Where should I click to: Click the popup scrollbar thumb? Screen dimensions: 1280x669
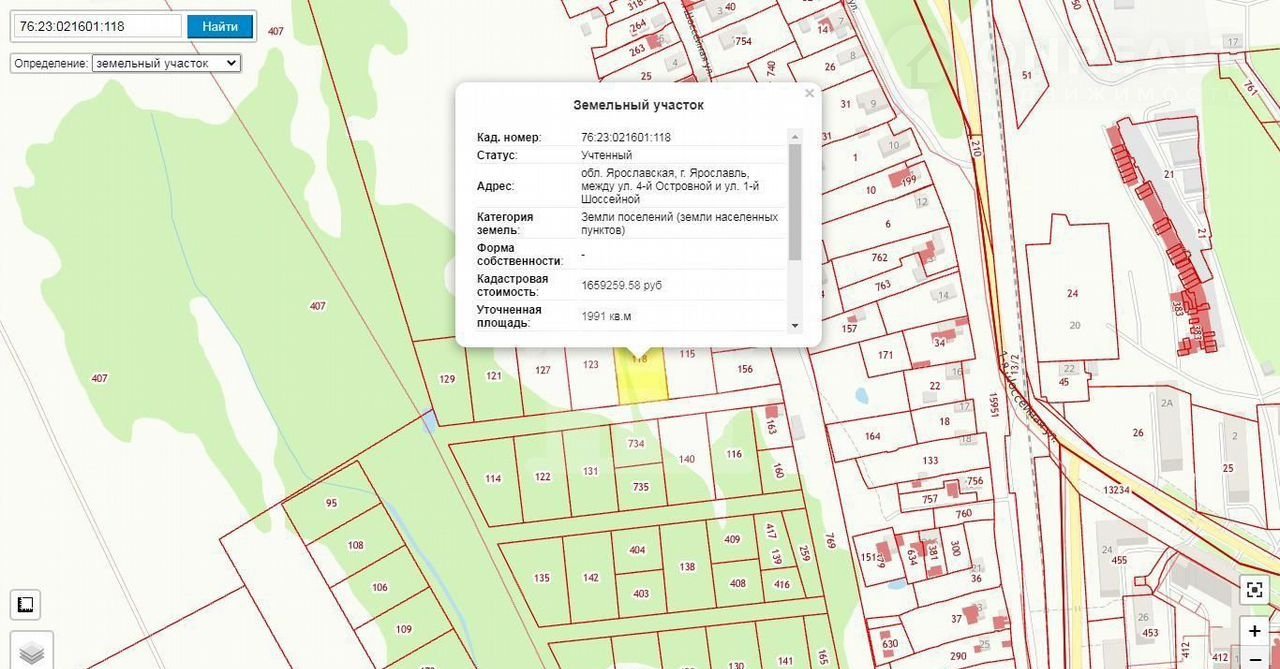(x=795, y=202)
